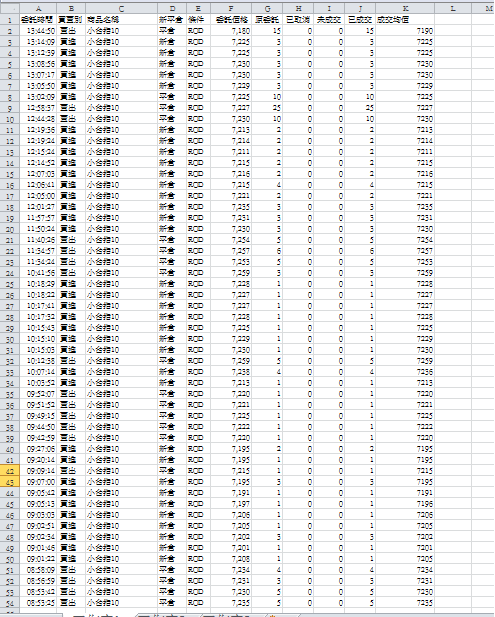This screenshot has height=617, width=495.
Task: Click average cell 7196 in row 45
Action: click(x=405, y=504)
